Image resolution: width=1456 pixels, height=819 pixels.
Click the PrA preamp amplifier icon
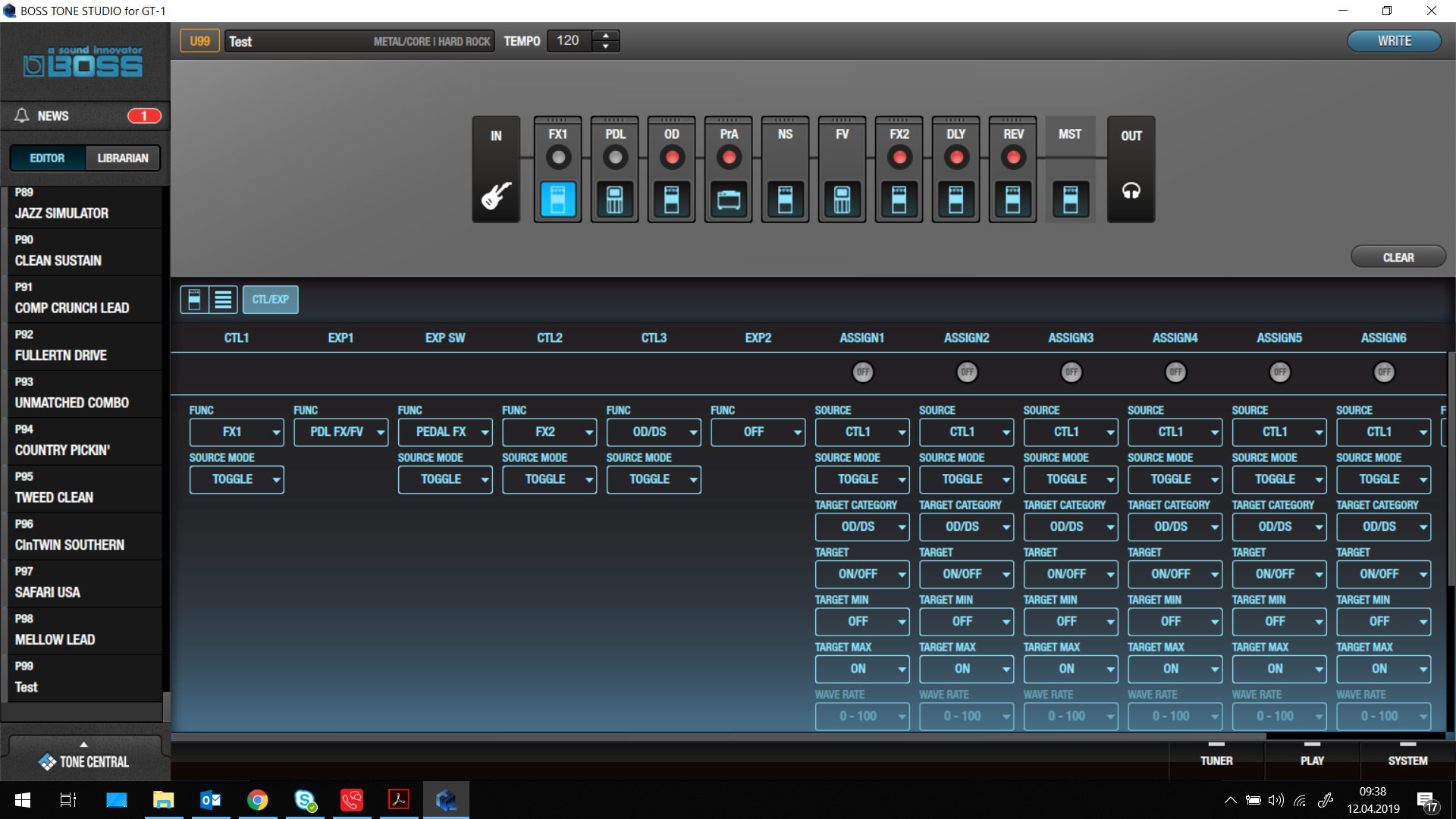pos(728,199)
